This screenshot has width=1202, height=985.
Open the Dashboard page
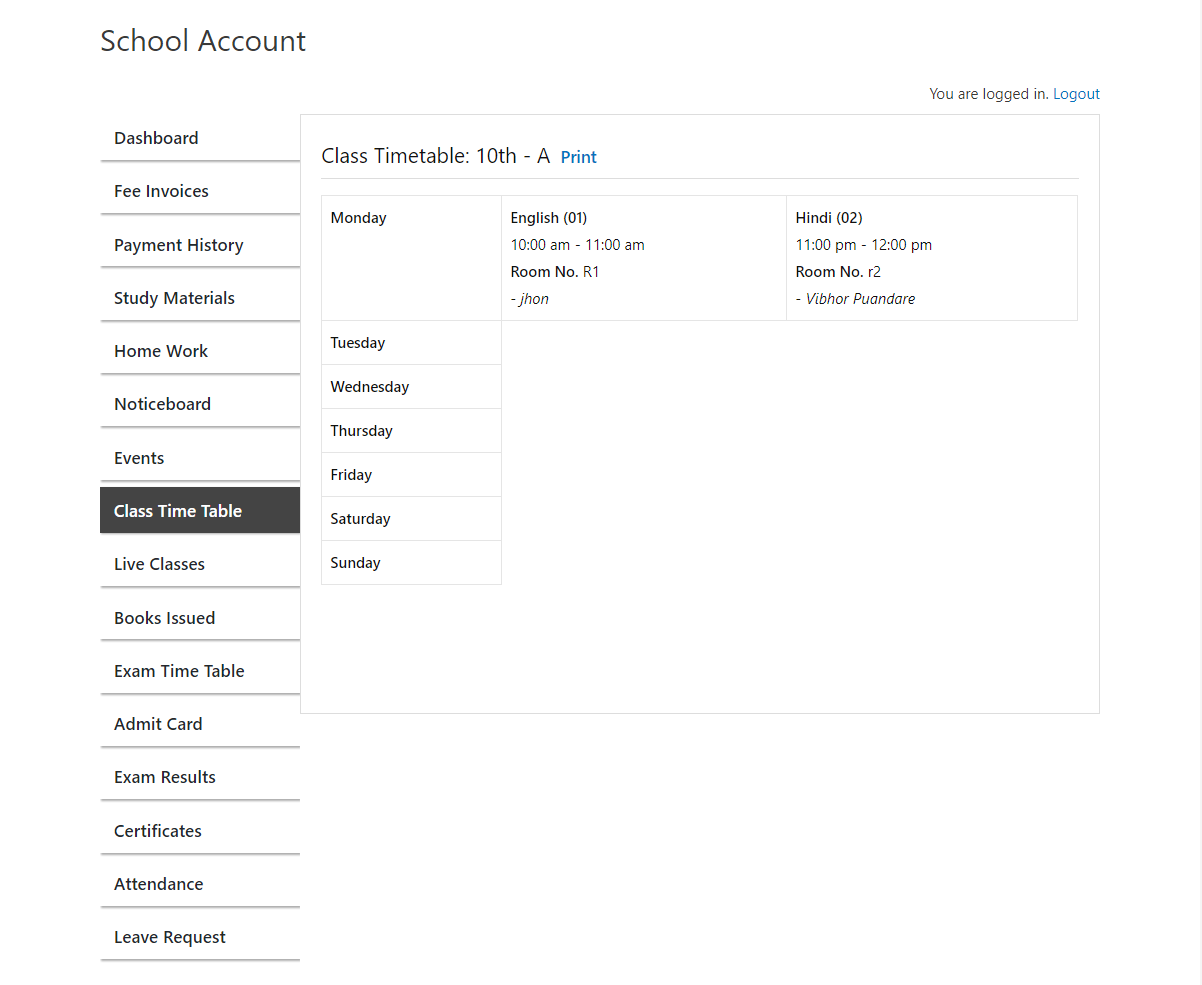pos(156,138)
